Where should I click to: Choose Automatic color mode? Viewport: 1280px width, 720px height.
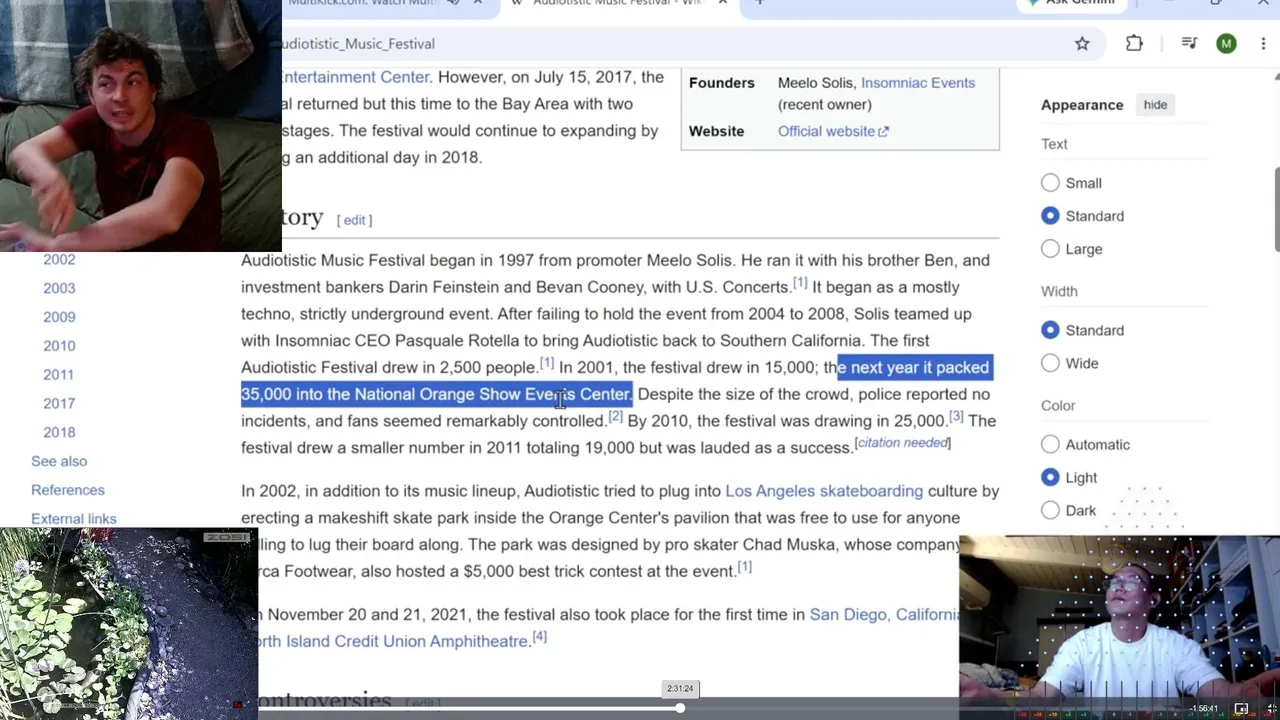1050,445
